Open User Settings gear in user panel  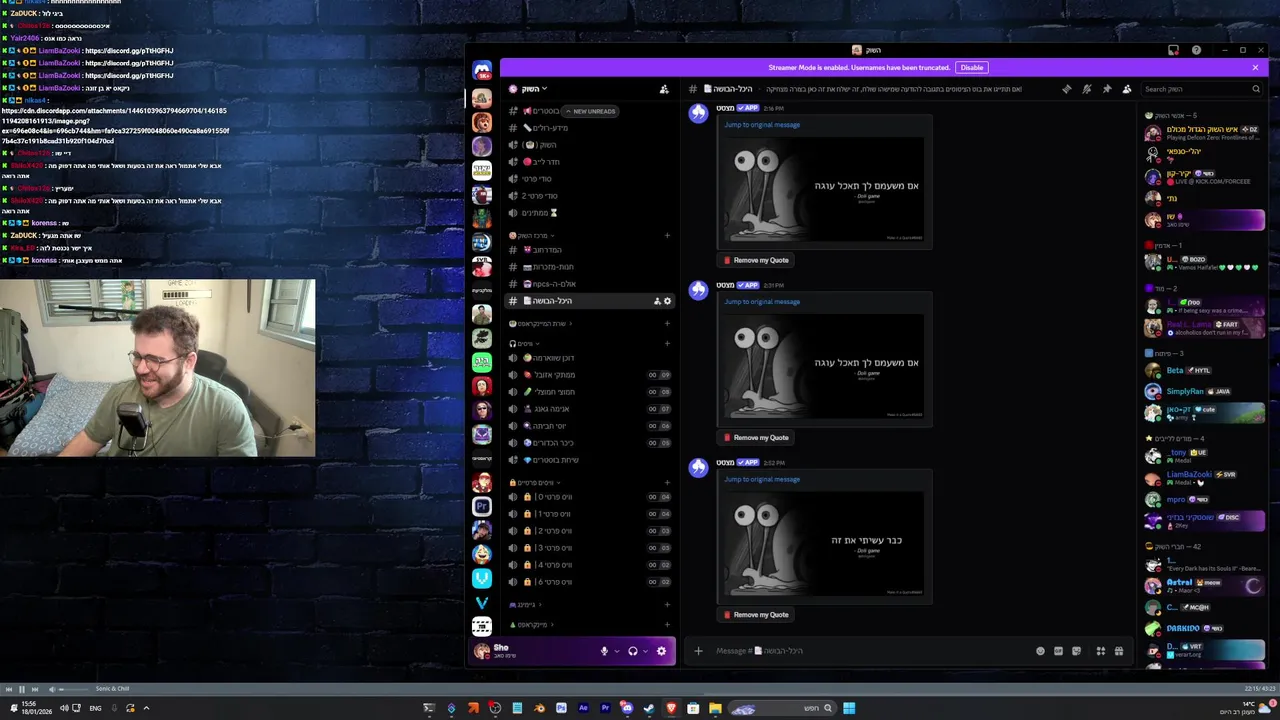tap(661, 651)
